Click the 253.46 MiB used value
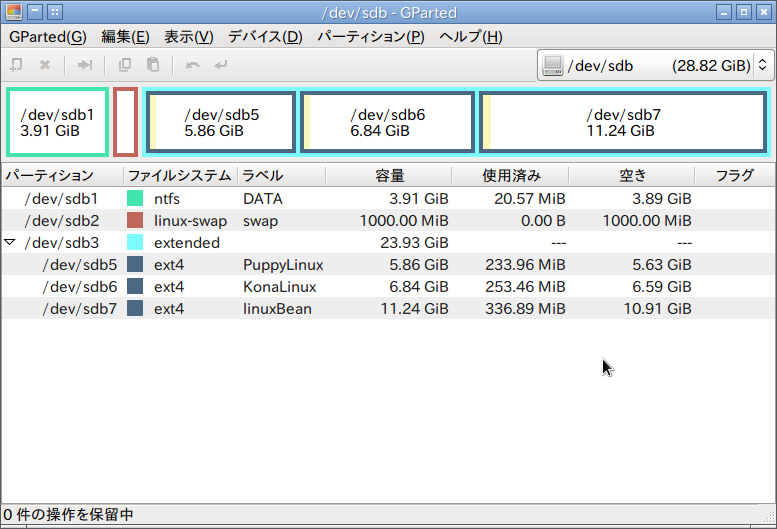Image resolution: width=777 pixels, height=529 pixels. click(x=525, y=286)
